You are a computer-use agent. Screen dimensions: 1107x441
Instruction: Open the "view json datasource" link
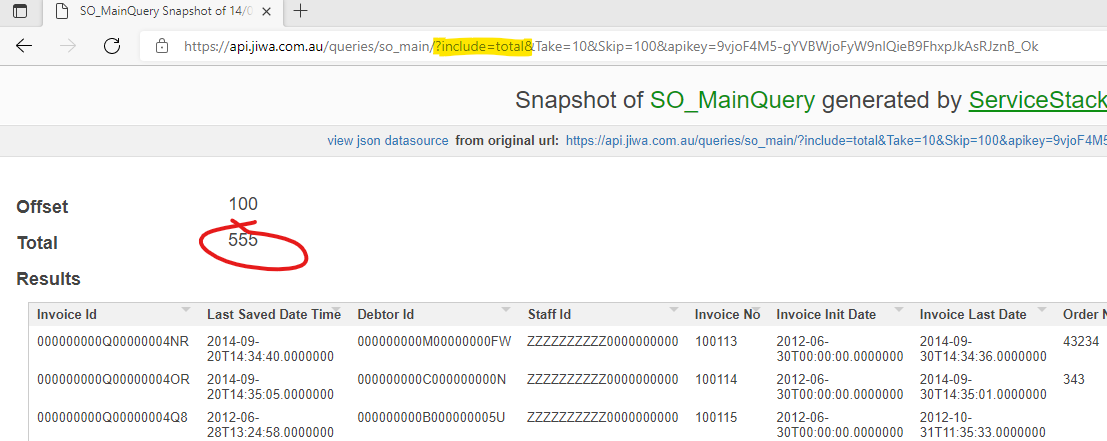(x=387, y=141)
